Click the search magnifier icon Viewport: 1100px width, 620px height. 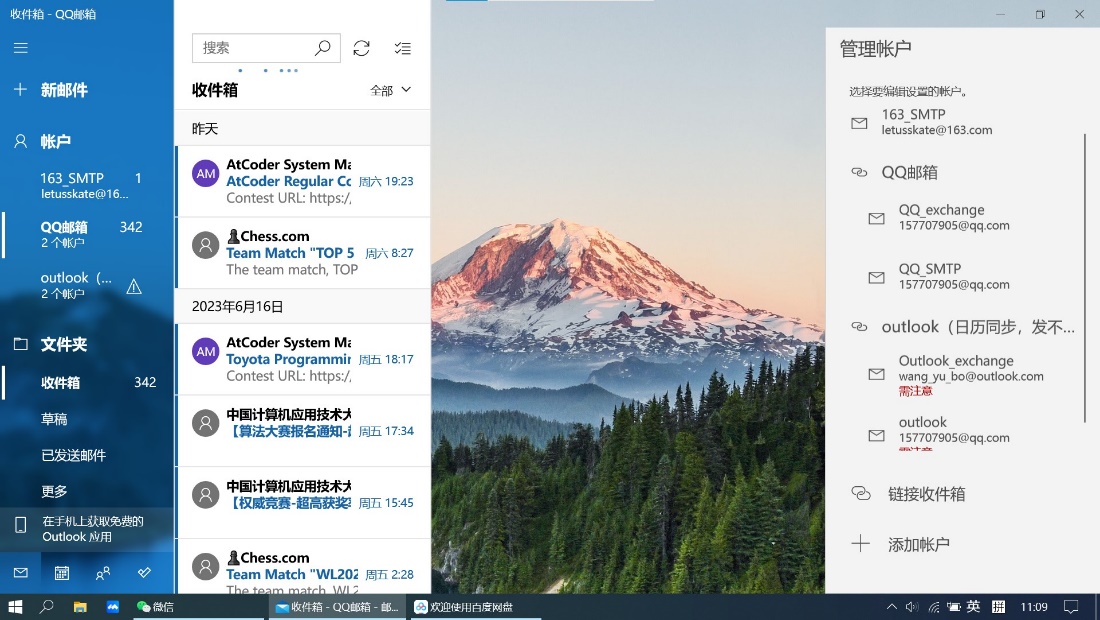[x=323, y=48]
